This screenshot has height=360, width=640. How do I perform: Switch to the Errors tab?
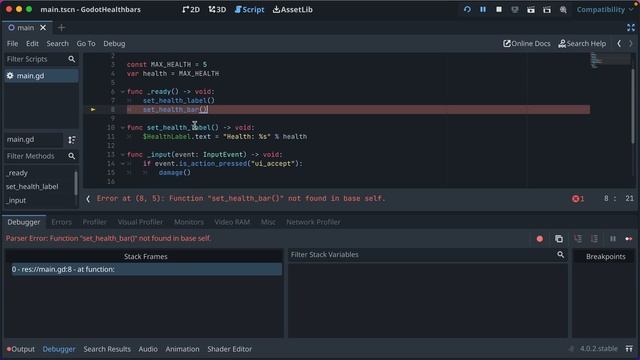[x=61, y=222]
